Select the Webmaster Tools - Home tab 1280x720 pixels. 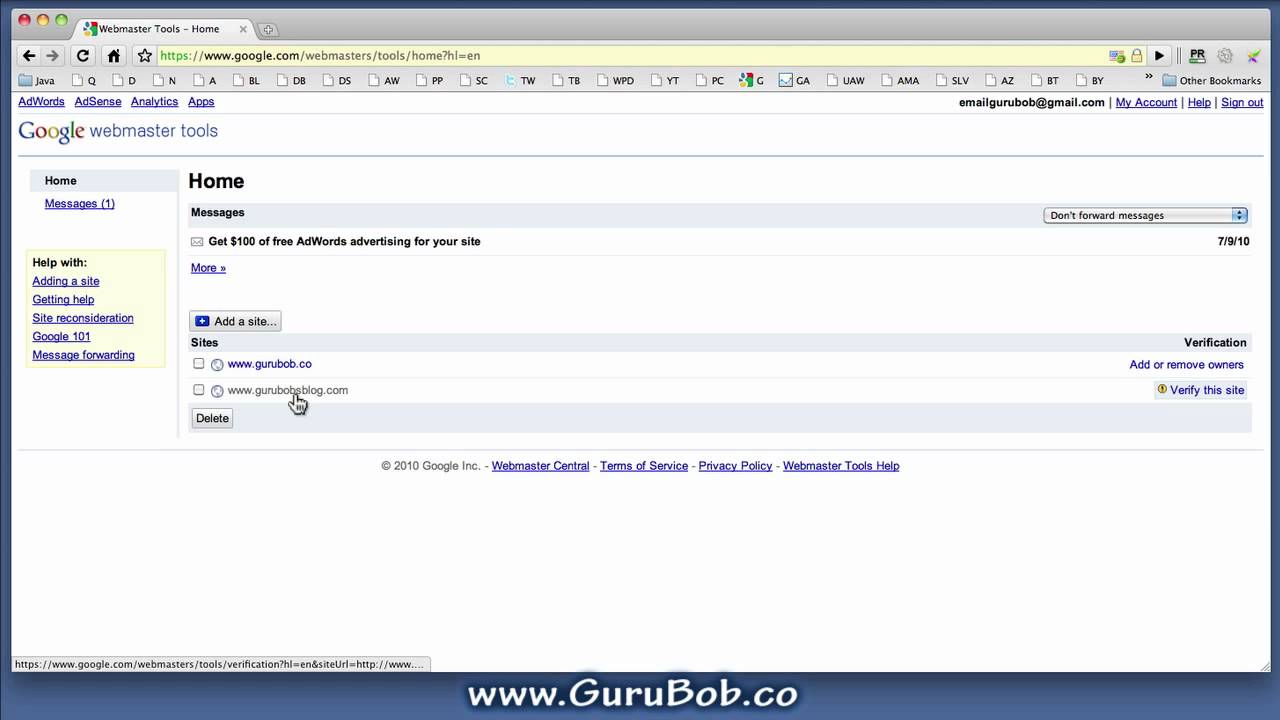point(163,29)
